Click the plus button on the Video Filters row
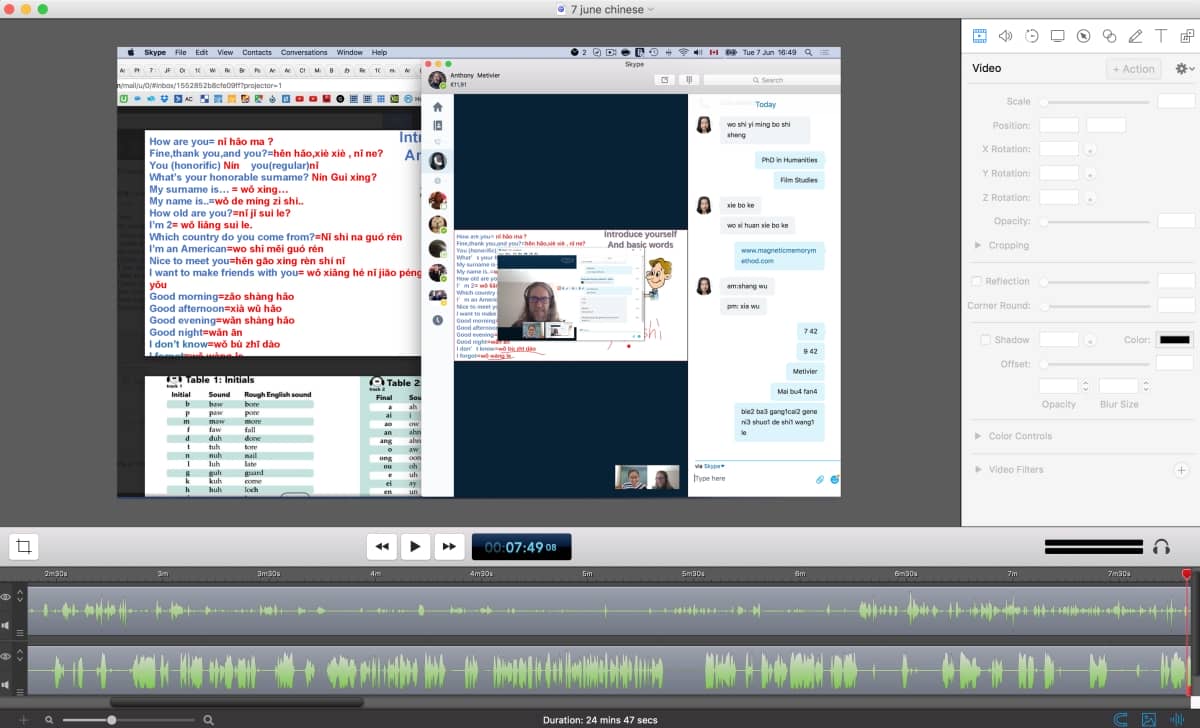 click(x=1182, y=469)
